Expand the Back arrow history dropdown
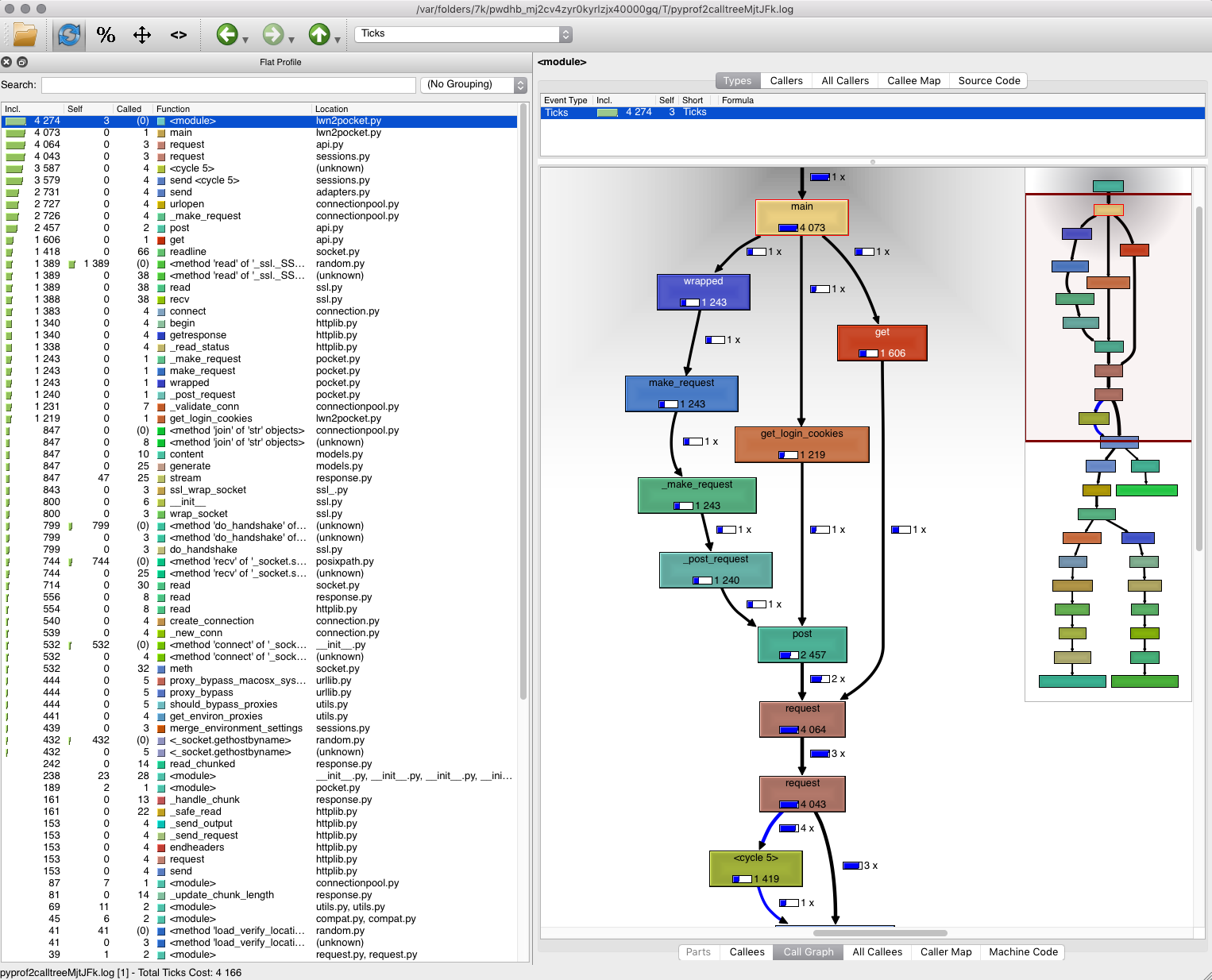 (x=246, y=39)
